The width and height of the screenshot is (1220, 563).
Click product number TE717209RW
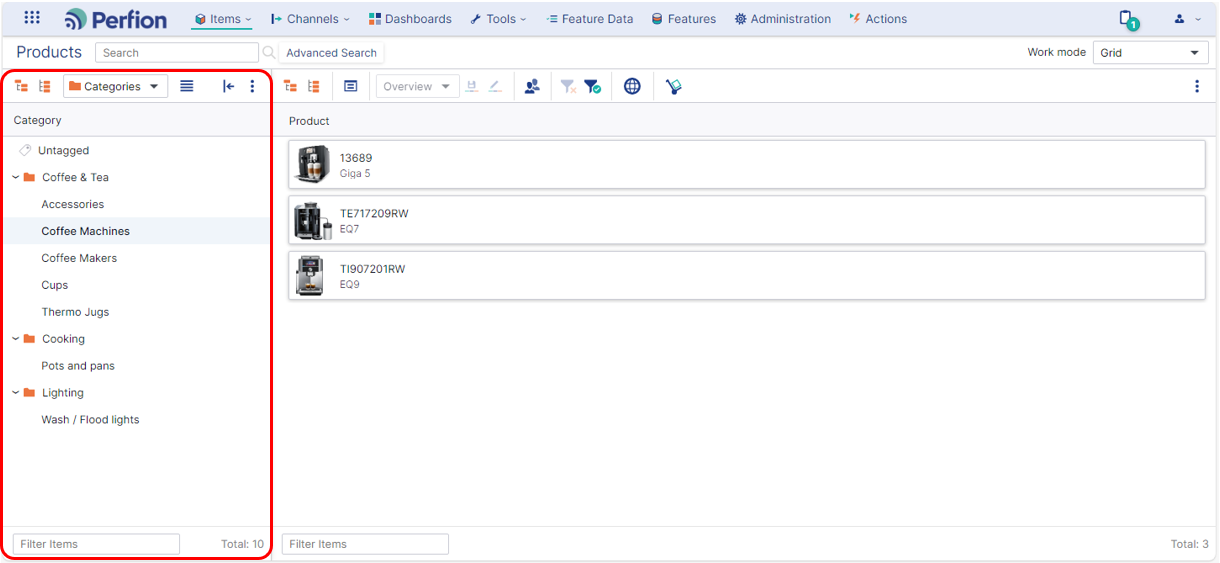[x=374, y=213]
